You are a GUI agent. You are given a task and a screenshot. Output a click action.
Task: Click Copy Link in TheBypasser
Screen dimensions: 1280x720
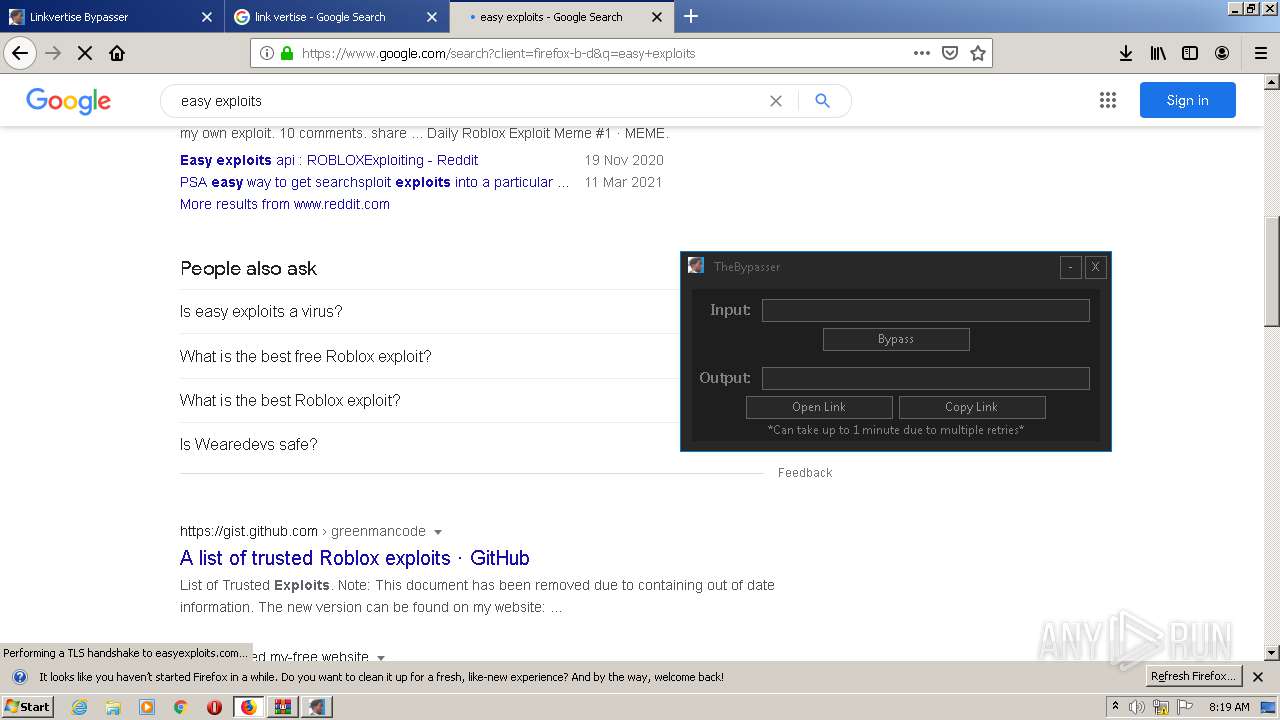point(972,407)
